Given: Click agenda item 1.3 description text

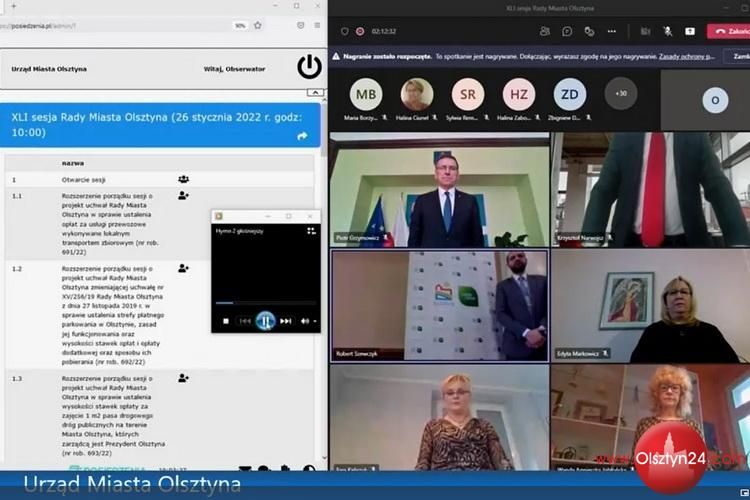Looking at the screenshot, I should click(x=113, y=415).
